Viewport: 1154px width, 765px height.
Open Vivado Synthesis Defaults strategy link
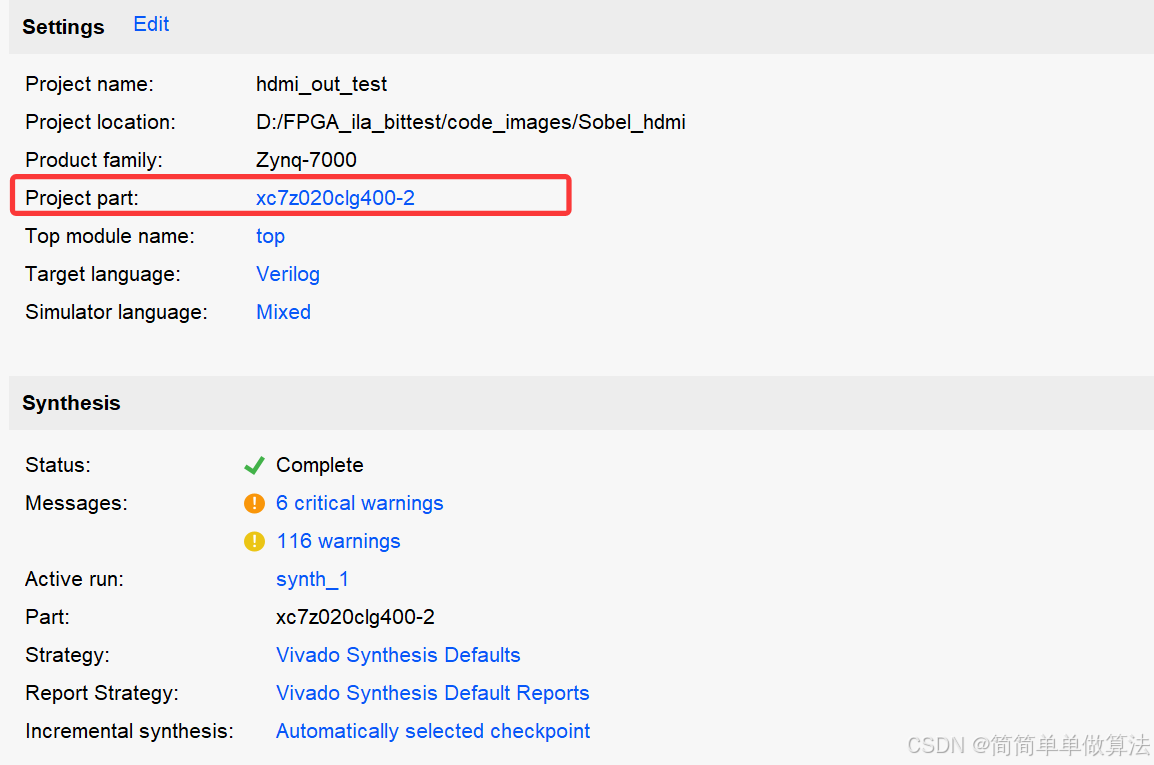click(397, 655)
